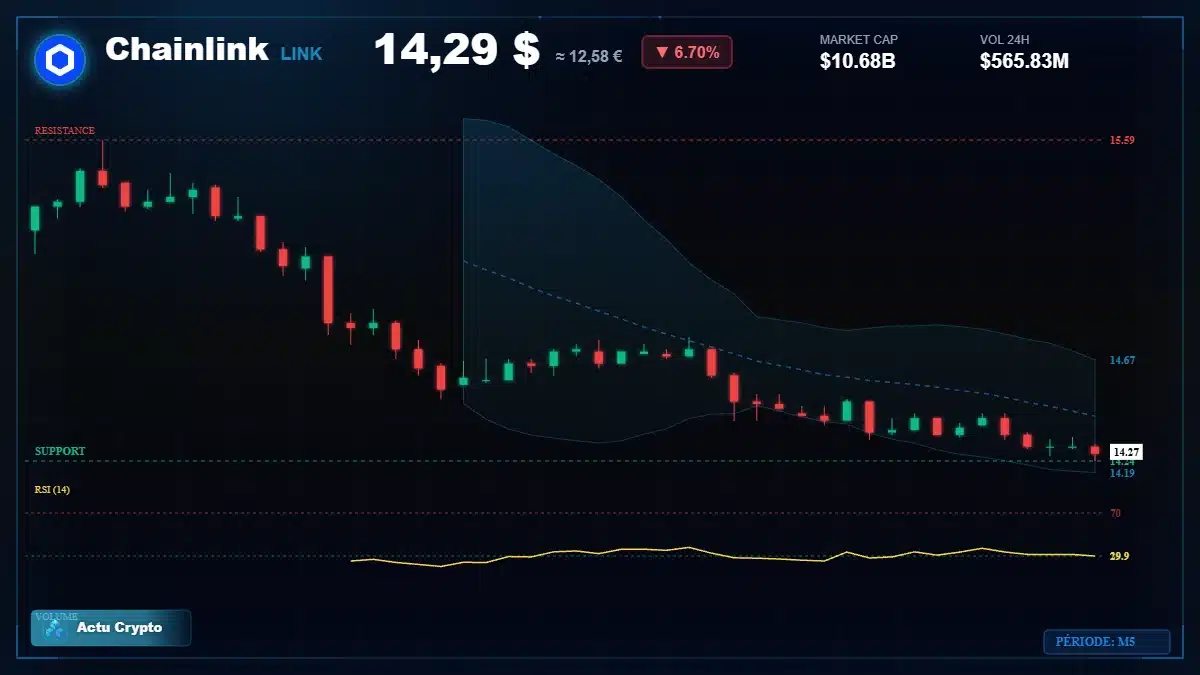Click the red 6.70% change badge

687,52
